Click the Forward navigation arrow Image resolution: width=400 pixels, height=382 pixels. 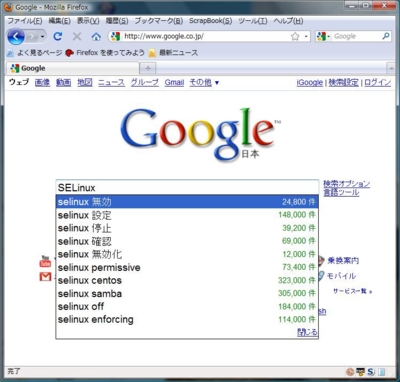(32, 36)
